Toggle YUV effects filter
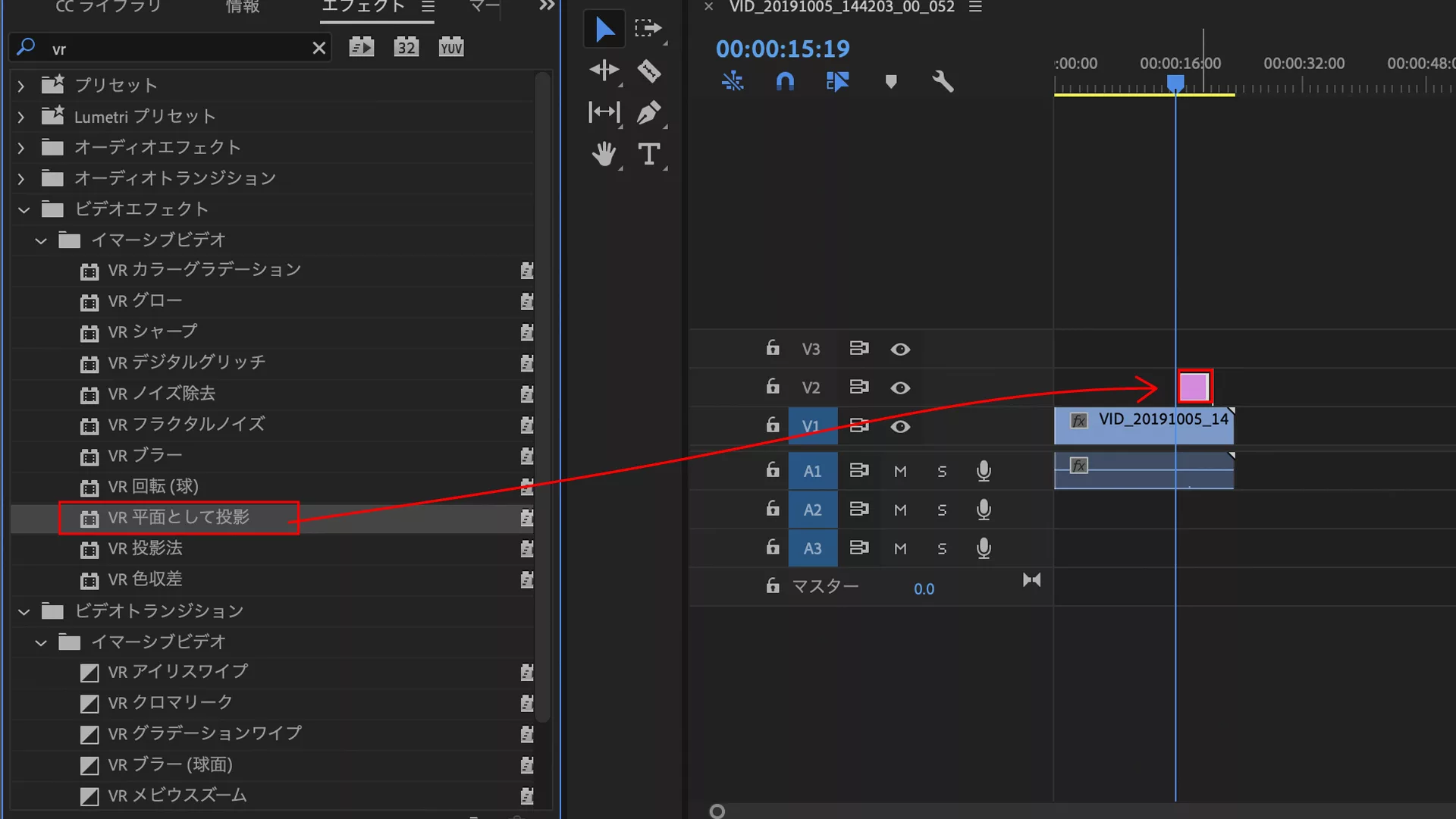Image resolution: width=1456 pixels, height=819 pixels. pos(451,48)
